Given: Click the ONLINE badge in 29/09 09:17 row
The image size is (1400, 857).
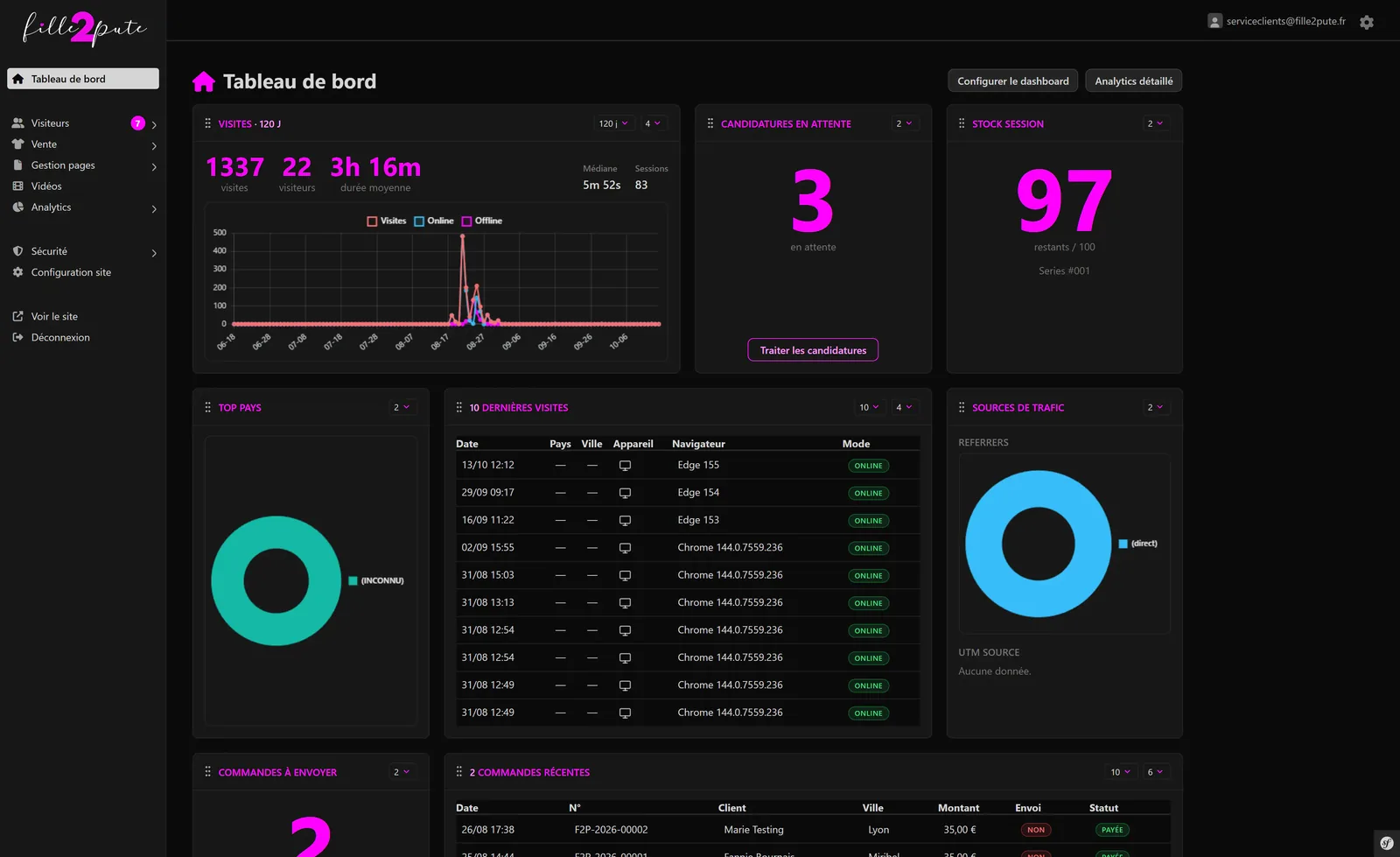Looking at the screenshot, I should click(868, 494).
